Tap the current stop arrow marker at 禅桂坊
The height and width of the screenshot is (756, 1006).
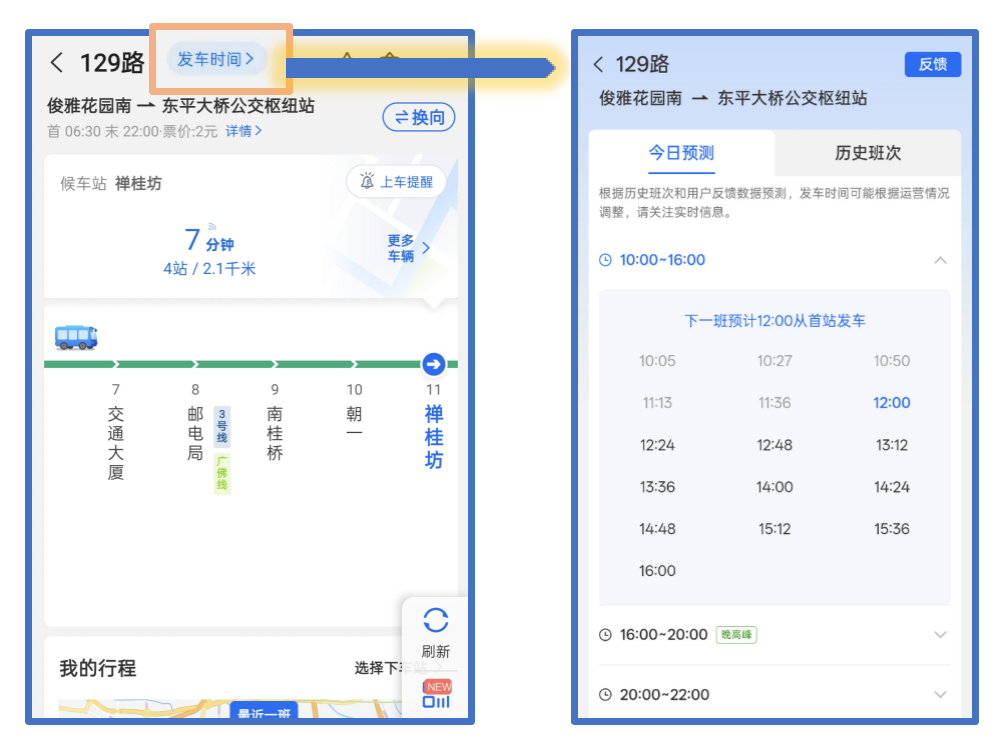click(x=433, y=364)
